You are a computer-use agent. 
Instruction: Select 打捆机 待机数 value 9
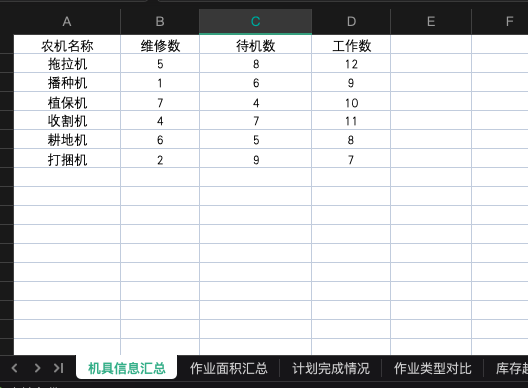pos(256,159)
